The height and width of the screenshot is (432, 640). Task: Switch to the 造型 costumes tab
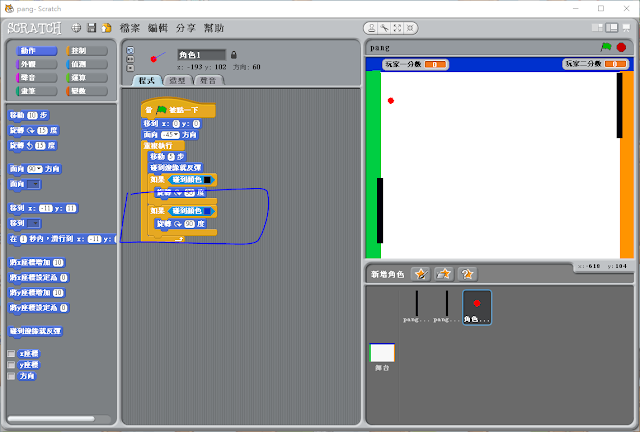(178, 80)
